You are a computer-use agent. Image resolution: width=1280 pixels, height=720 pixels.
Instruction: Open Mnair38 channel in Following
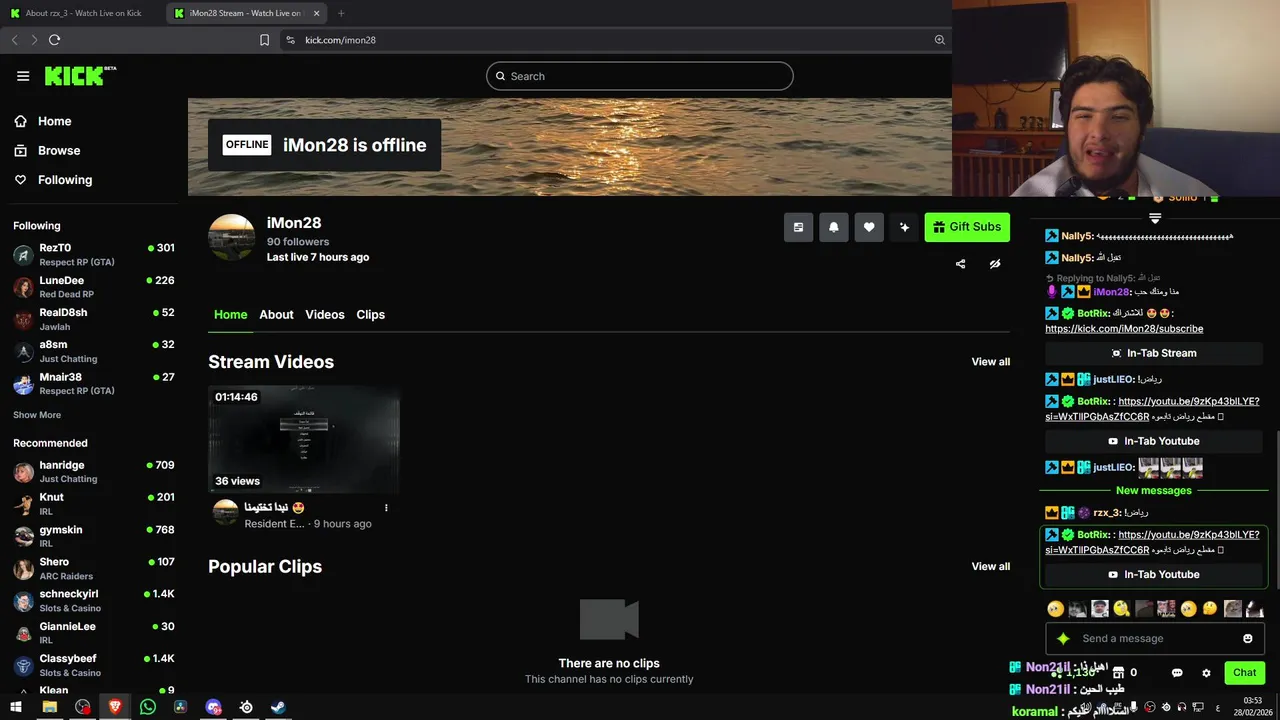(94, 384)
